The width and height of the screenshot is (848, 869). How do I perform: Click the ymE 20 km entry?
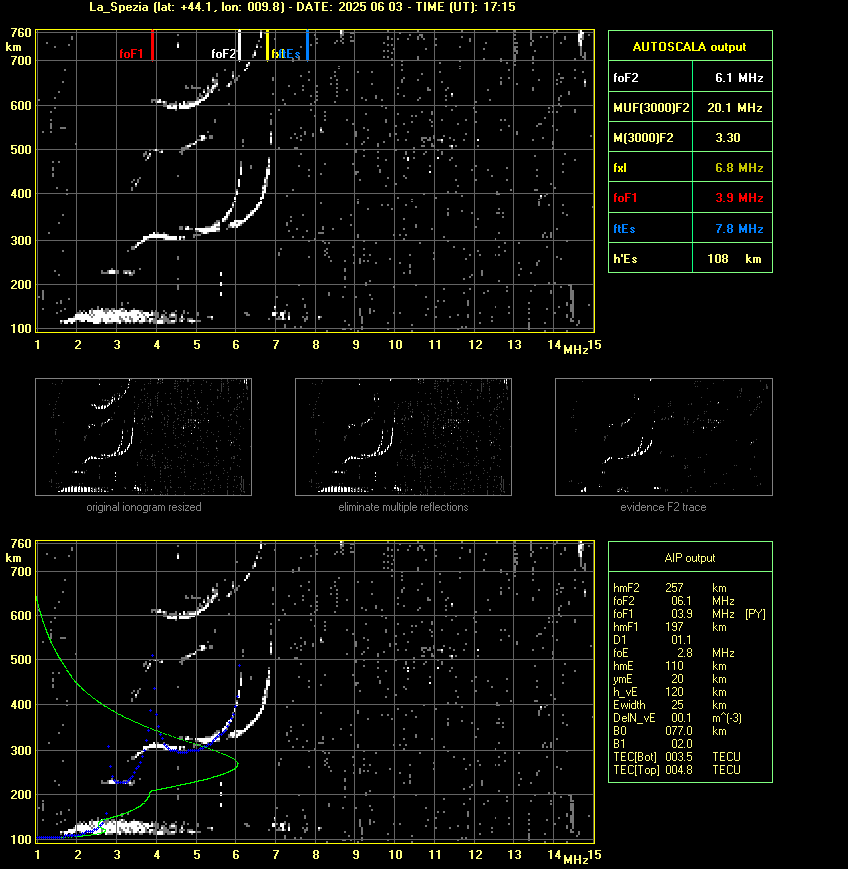coord(670,679)
